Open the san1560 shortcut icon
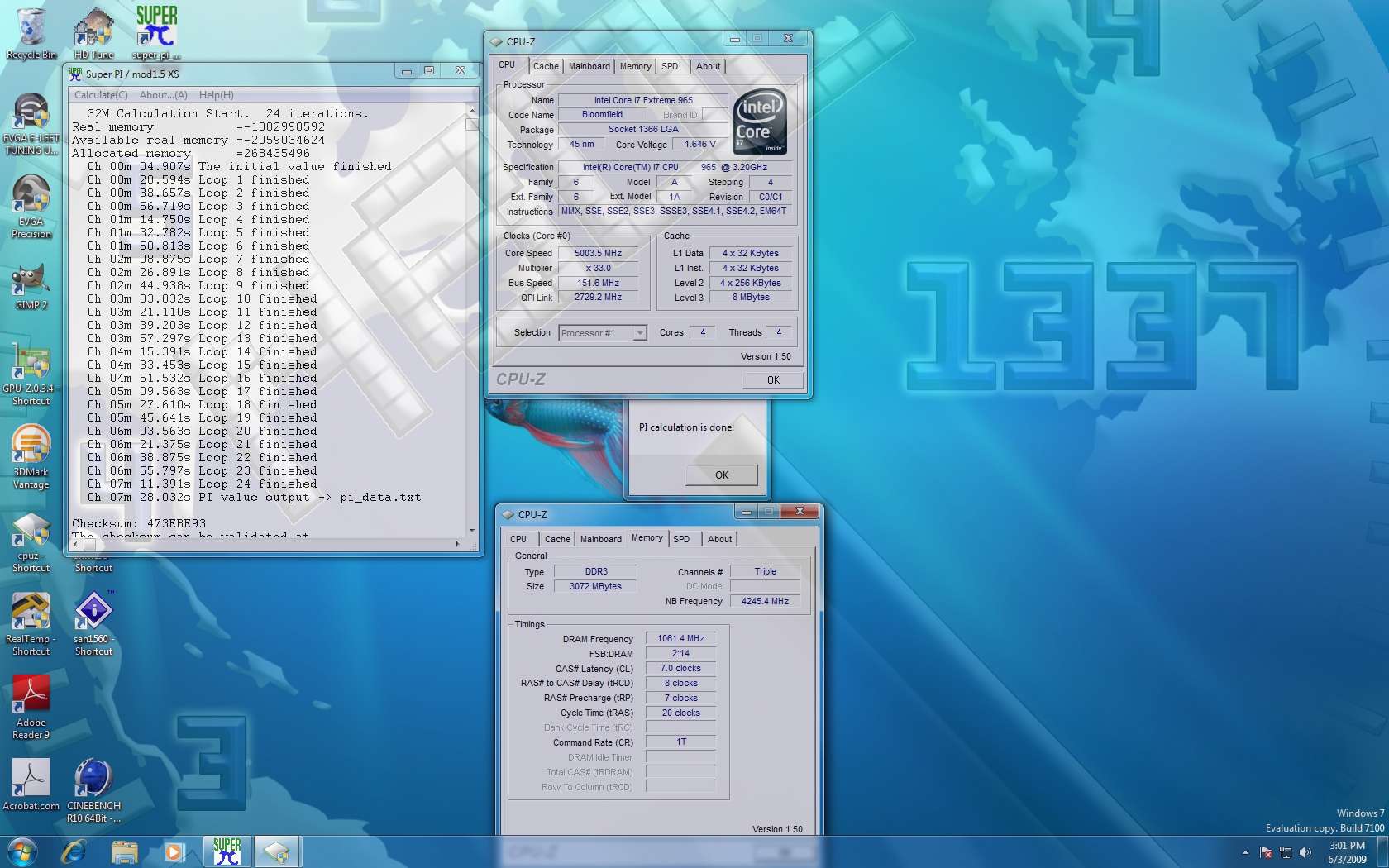Image resolution: width=1389 pixels, height=868 pixels. click(x=93, y=624)
